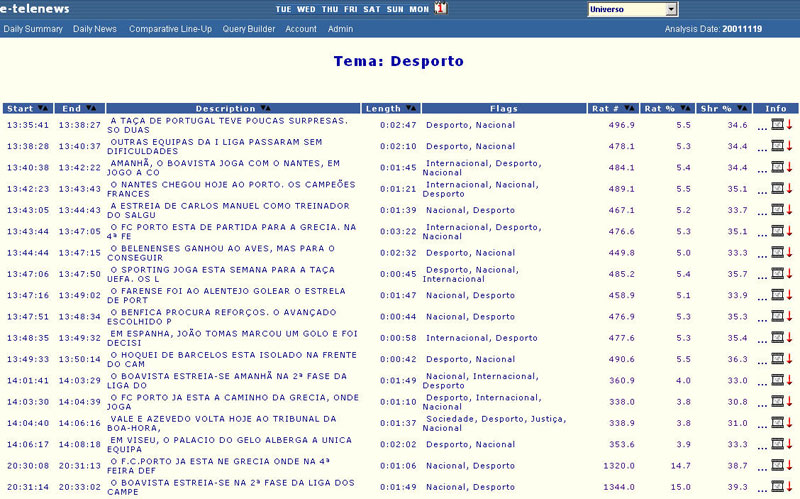Select the MON day link
Viewport: 800px width, 499px height.
(x=419, y=9)
